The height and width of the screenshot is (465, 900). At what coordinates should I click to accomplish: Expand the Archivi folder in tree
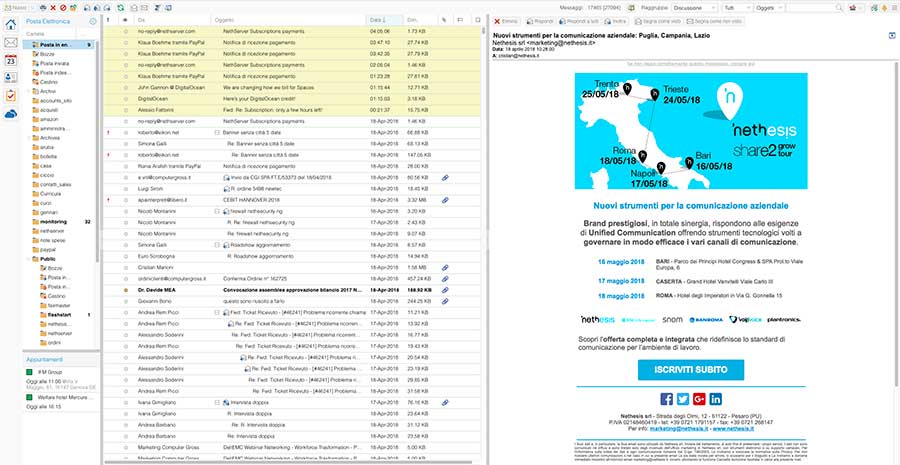click(x=28, y=91)
